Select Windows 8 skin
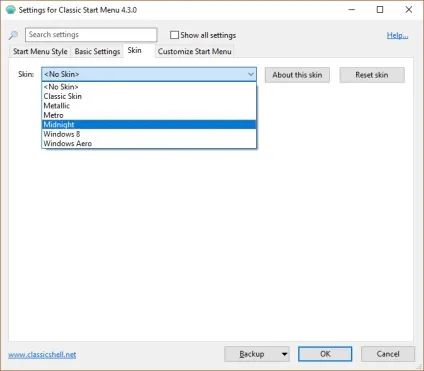The image size is (424, 371). coord(149,134)
